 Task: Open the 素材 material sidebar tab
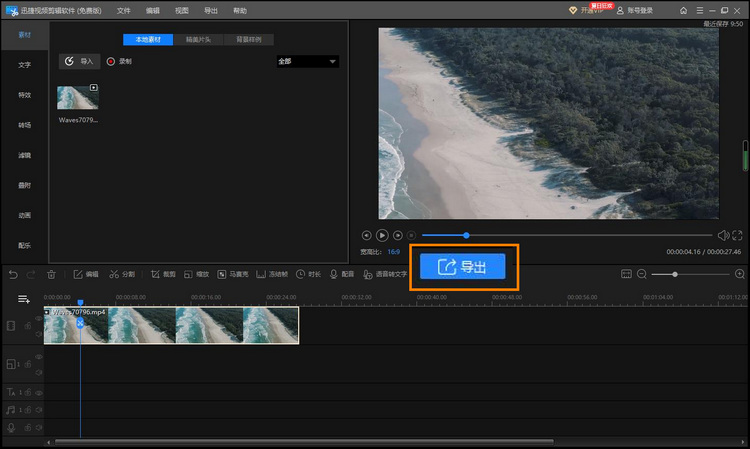pyautogui.click(x=24, y=35)
